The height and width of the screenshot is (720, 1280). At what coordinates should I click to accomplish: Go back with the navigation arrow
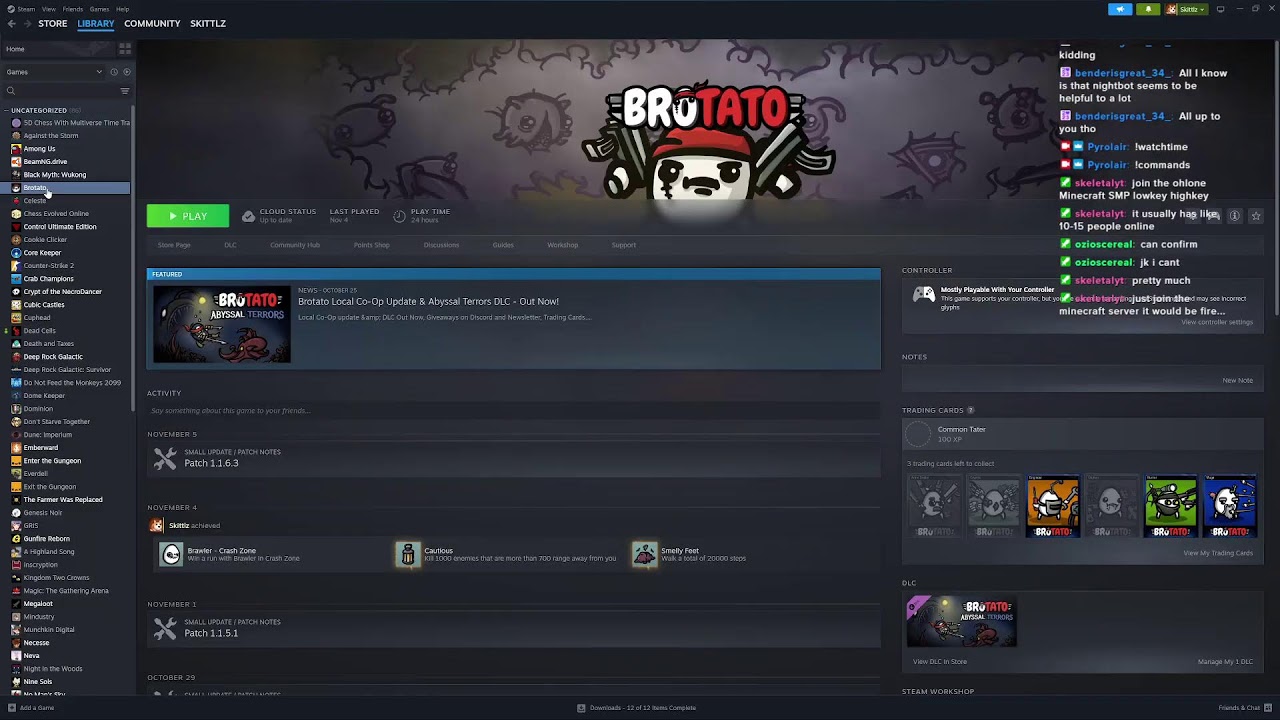(11, 24)
